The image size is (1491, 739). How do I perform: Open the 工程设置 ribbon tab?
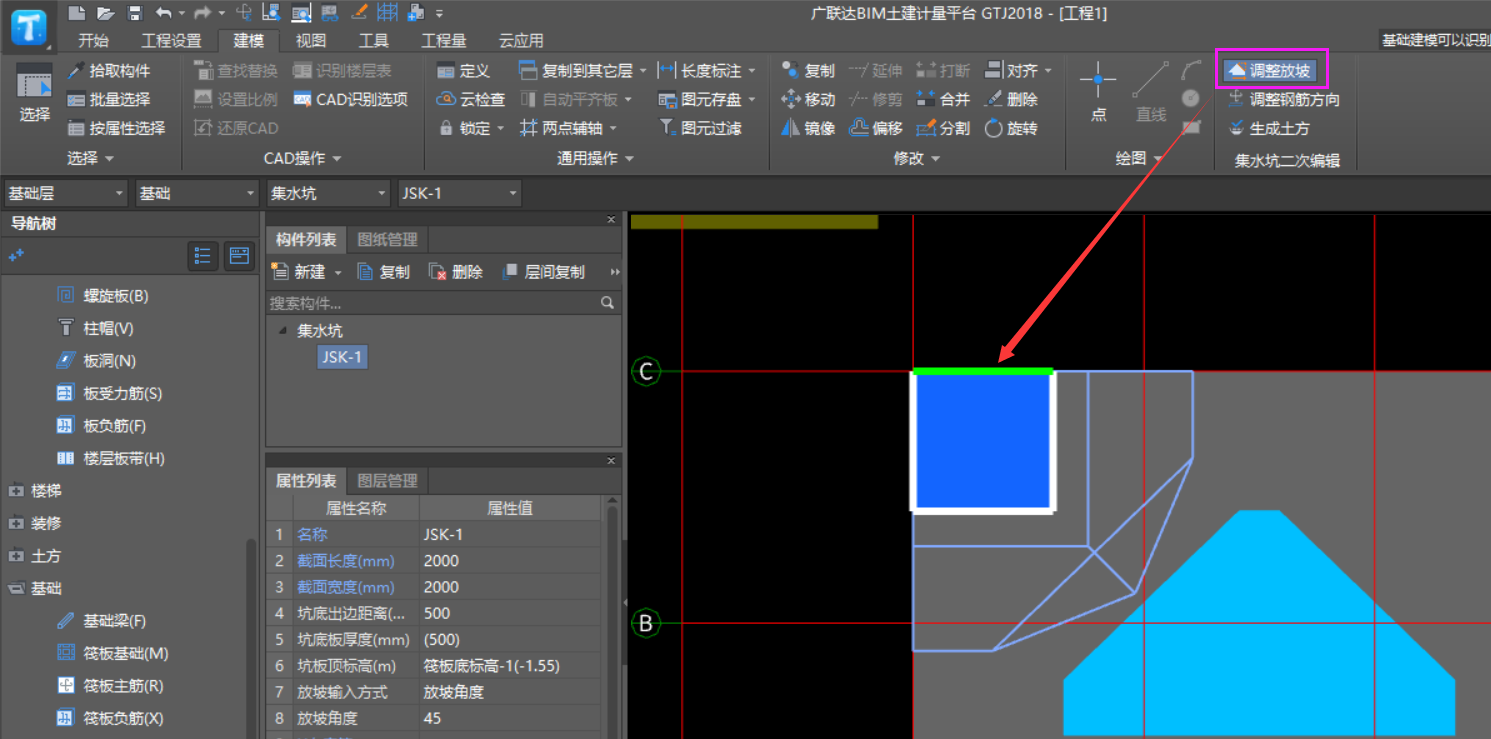tap(171, 41)
